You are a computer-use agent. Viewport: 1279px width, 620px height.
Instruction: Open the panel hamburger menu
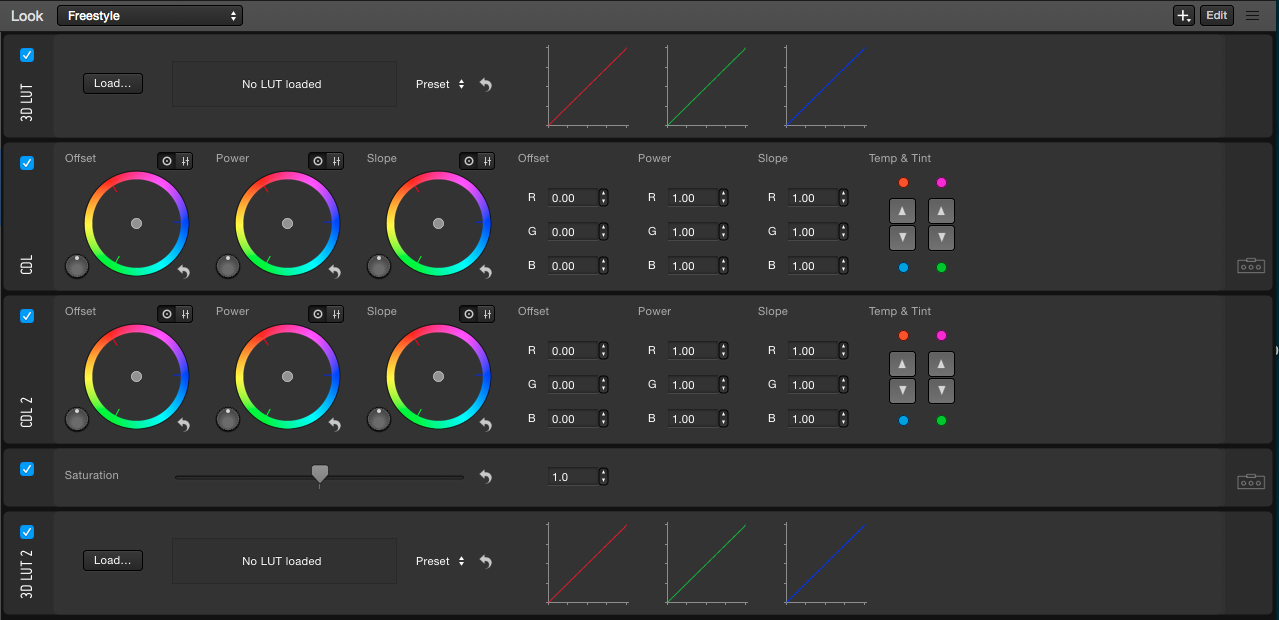pyautogui.click(x=1252, y=16)
